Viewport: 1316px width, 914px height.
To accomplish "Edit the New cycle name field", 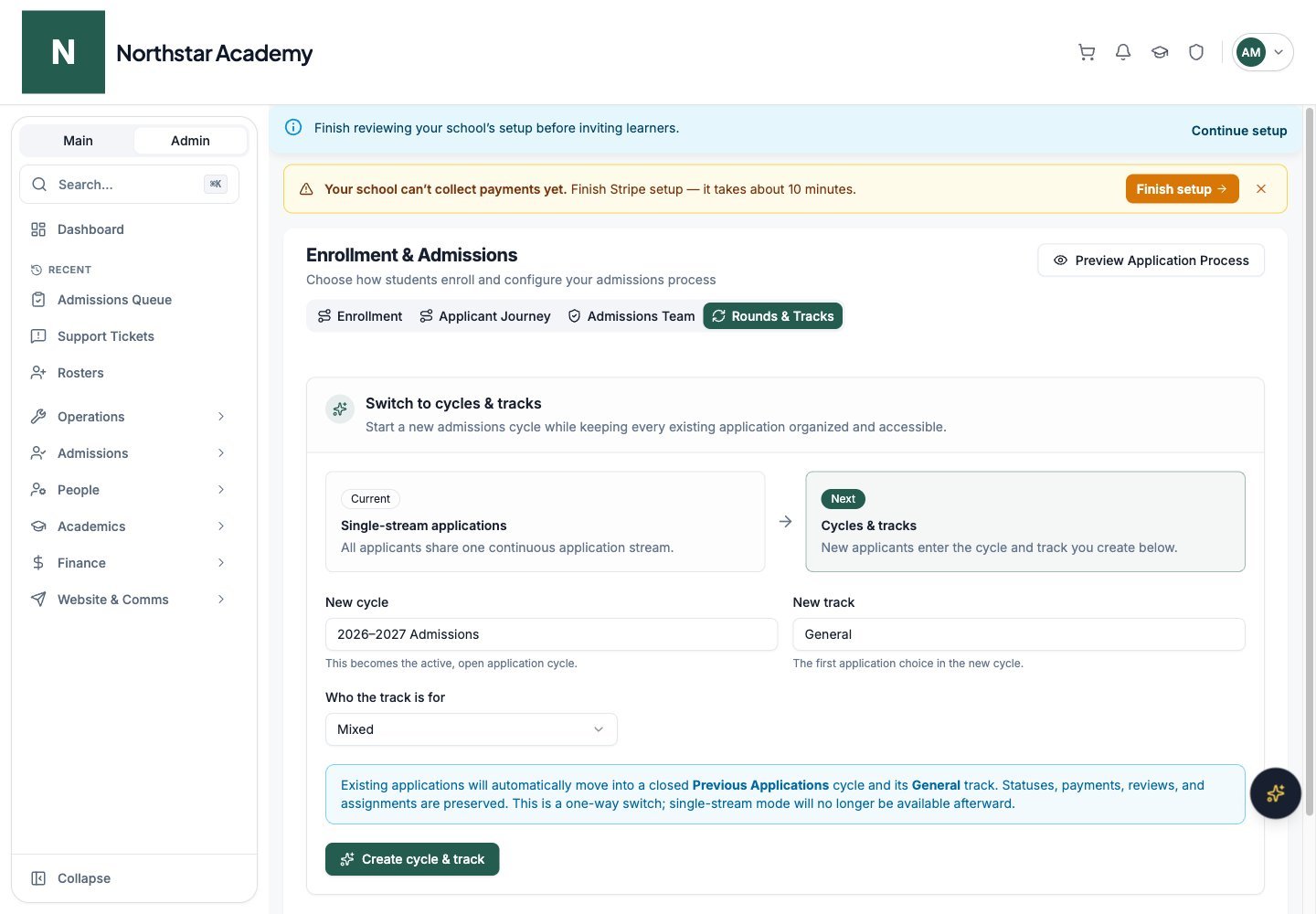I will [551, 634].
